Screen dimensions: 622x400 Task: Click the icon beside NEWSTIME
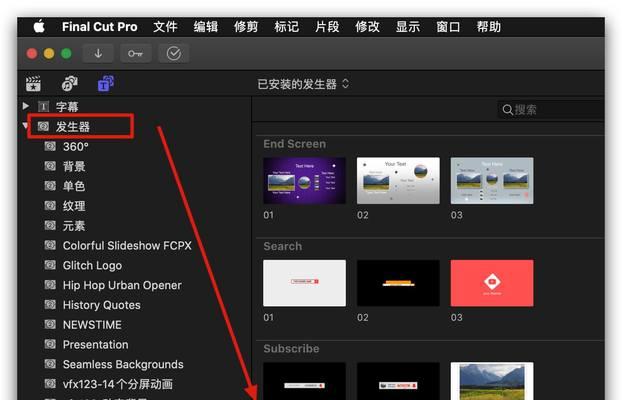click(50, 324)
